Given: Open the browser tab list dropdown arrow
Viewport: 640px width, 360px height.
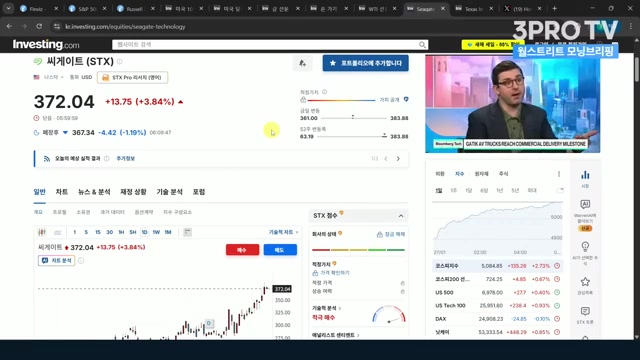Looking at the screenshot, I should pos(8,9).
